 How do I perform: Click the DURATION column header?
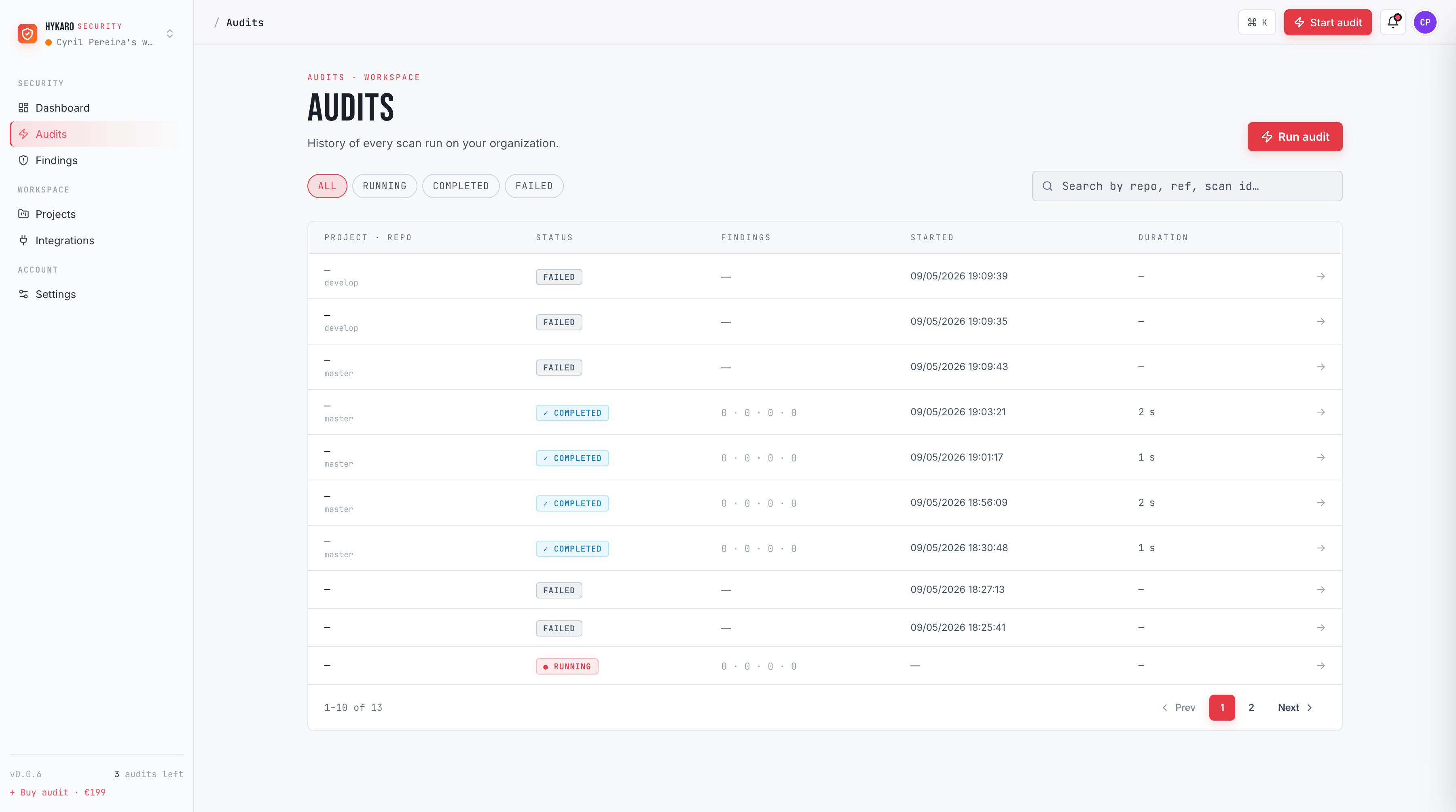tap(1163, 237)
